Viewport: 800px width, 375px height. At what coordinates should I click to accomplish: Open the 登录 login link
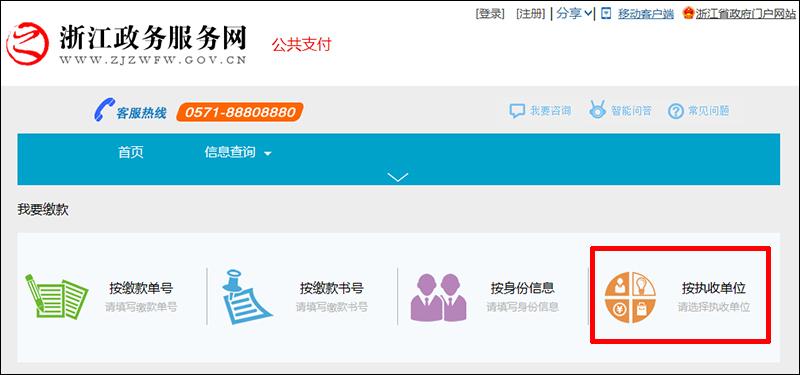(490, 14)
